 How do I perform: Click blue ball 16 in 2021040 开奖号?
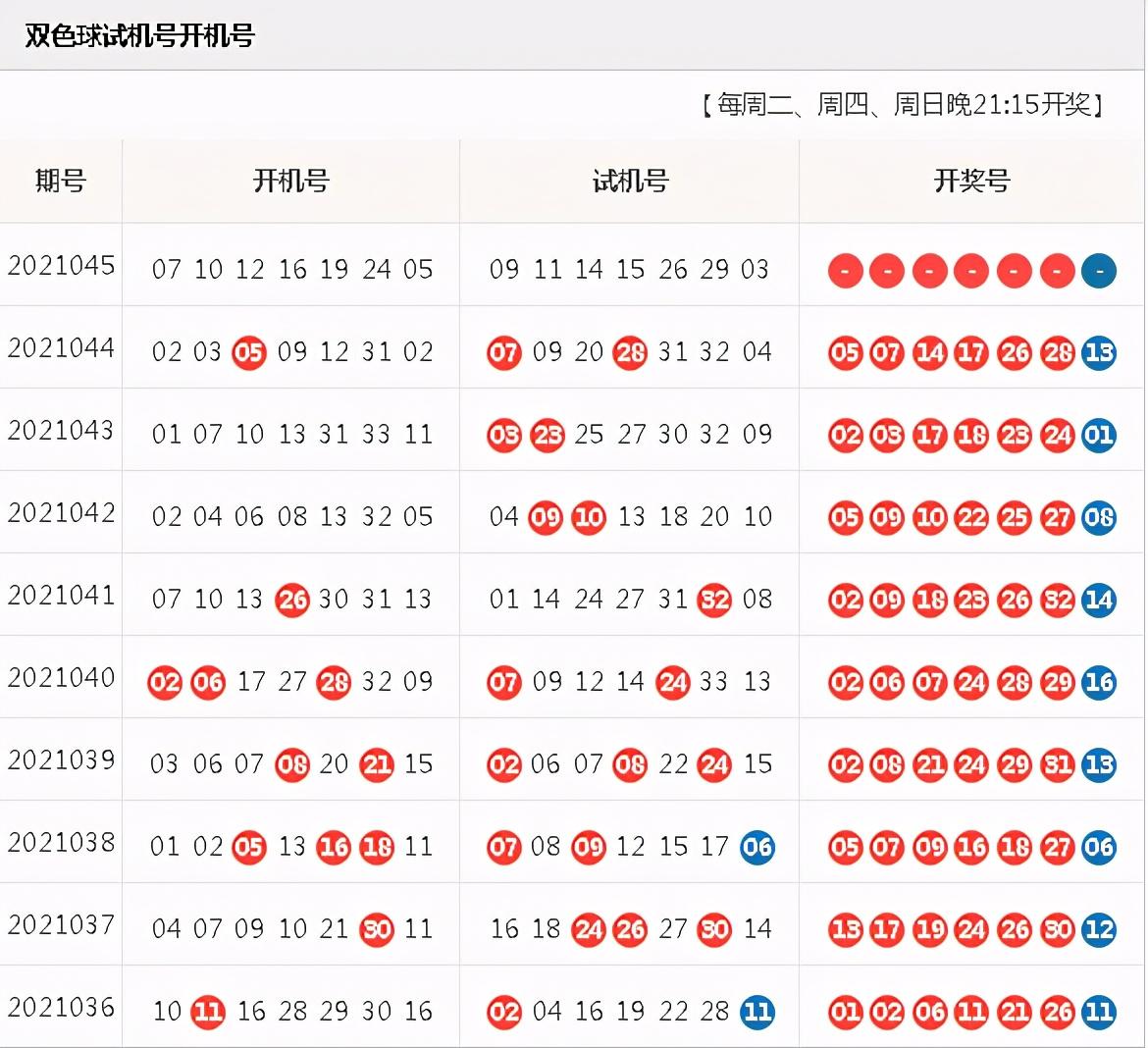1099,683
